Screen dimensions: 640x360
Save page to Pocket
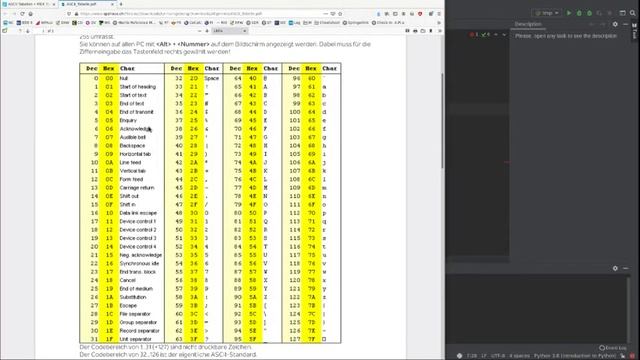coord(333,13)
